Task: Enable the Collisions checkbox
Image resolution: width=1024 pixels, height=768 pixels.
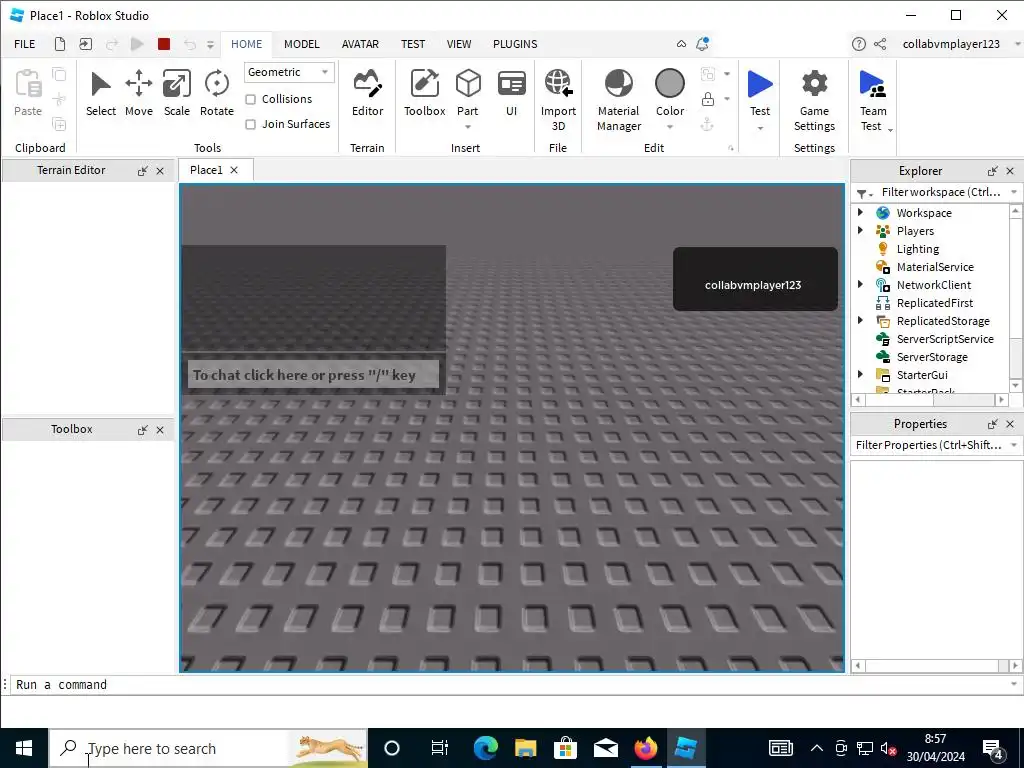Action: 250,99
